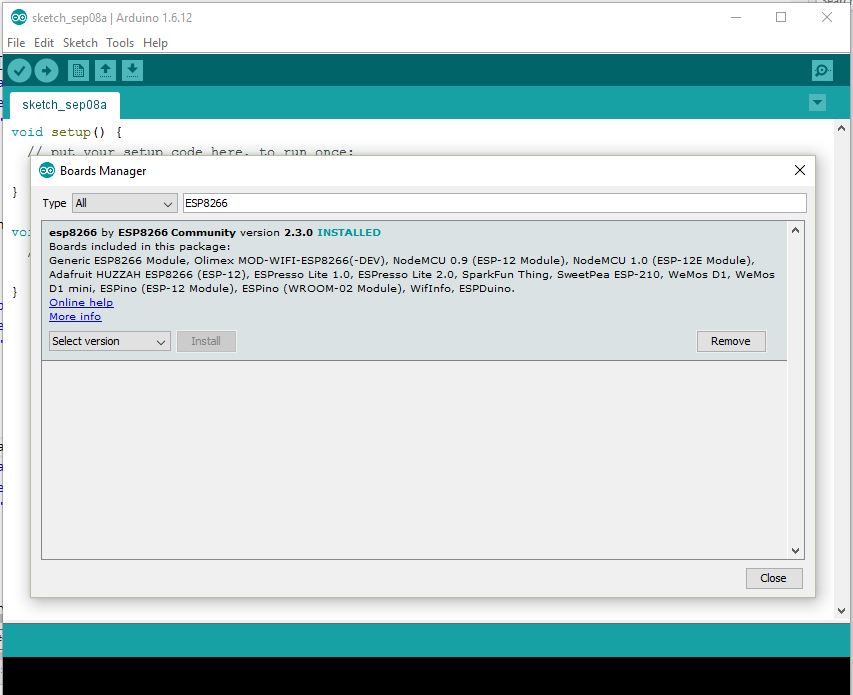Image resolution: width=853 pixels, height=695 pixels.
Task: Open the Tools menu
Action: tap(120, 43)
